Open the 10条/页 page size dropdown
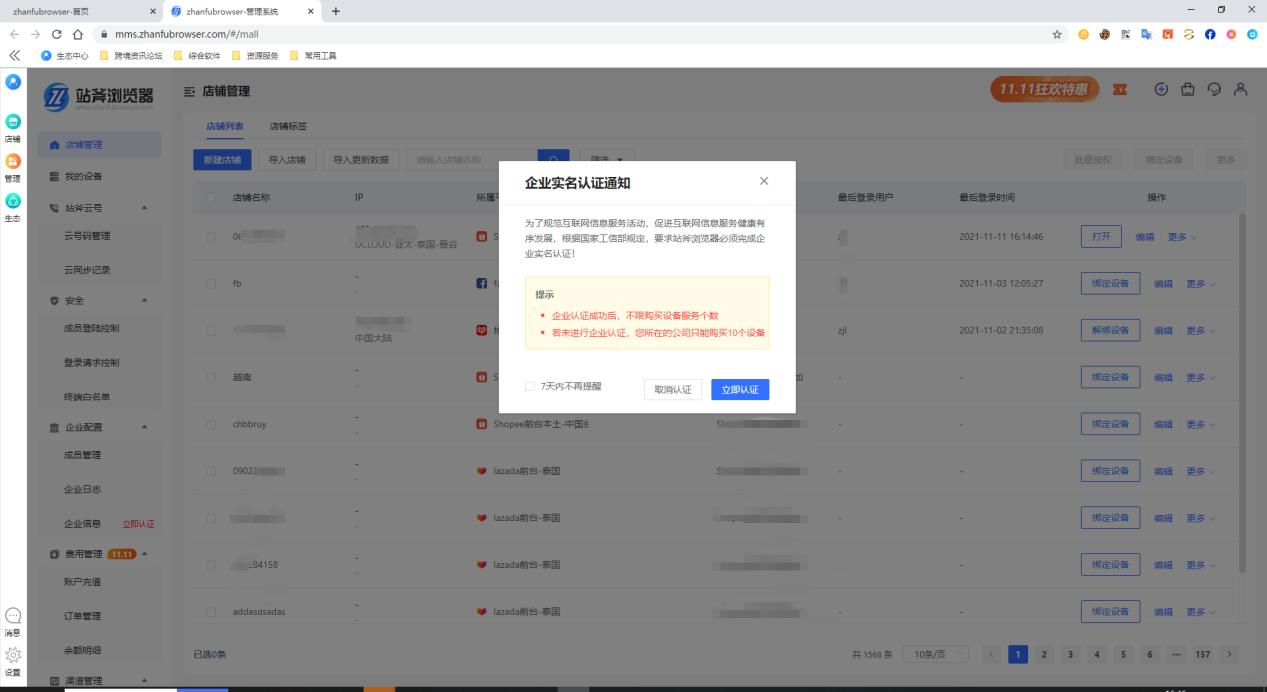 tap(936, 654)
